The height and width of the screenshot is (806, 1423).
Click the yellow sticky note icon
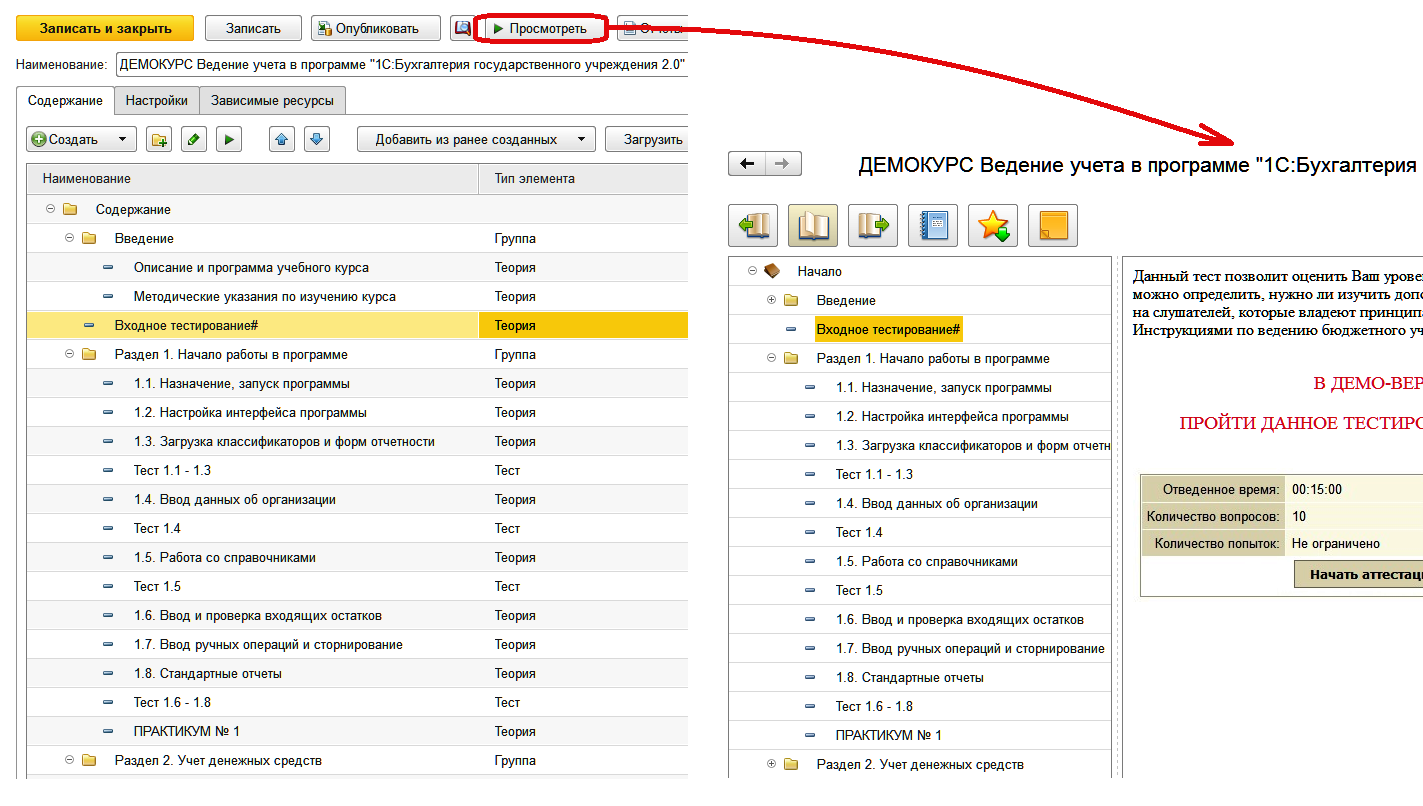click(x=1053, y=225)
